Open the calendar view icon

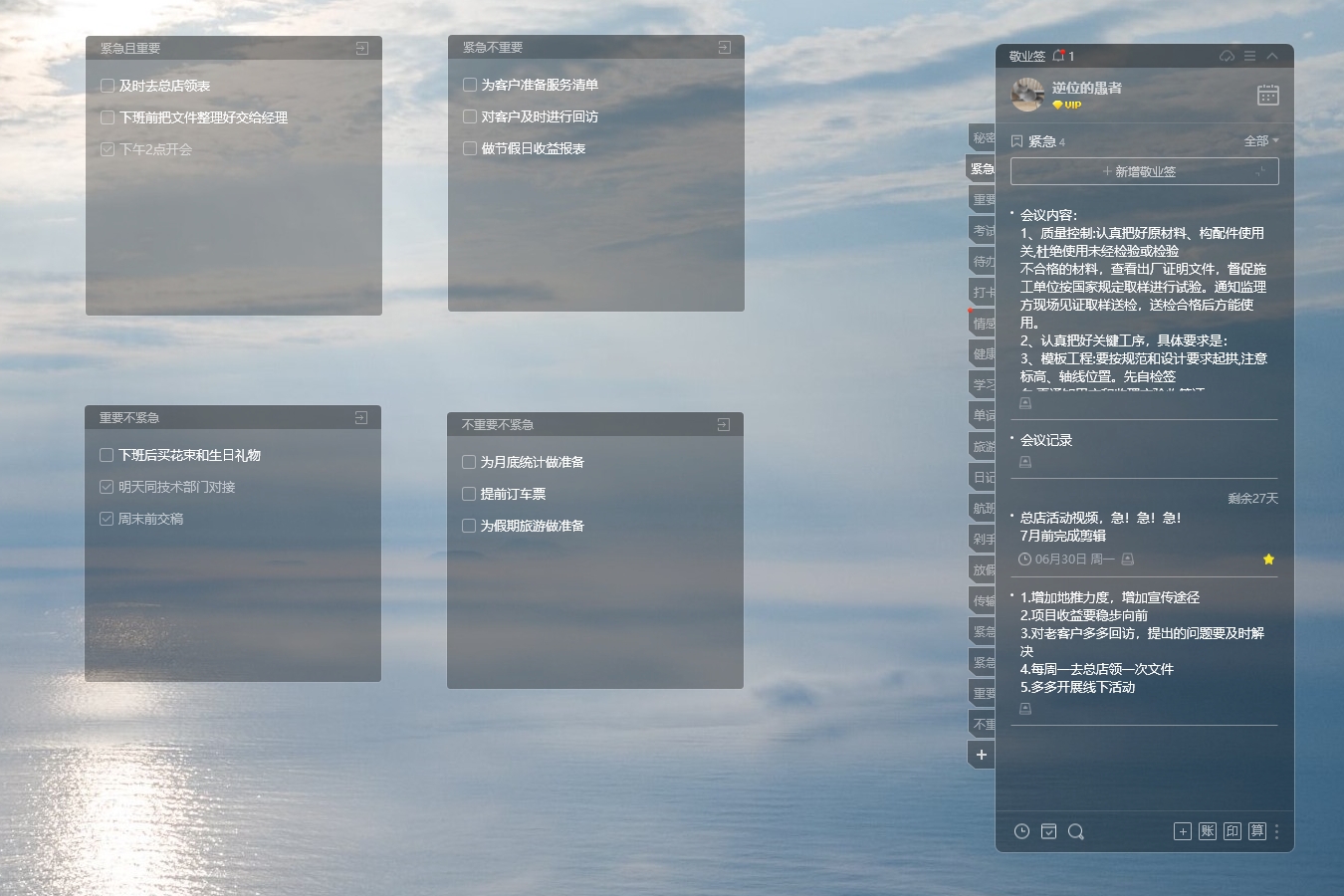tap(1267, 95)
